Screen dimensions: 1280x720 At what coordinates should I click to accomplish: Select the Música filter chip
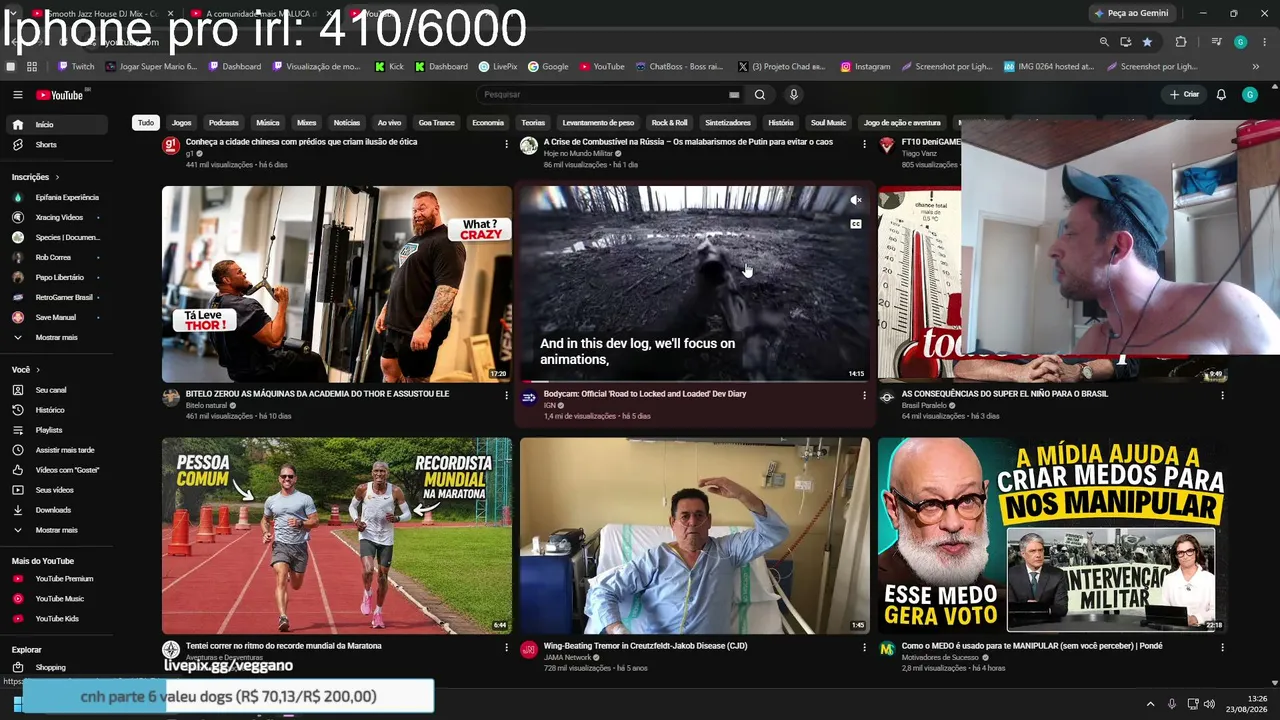click(x=268, y=123)
